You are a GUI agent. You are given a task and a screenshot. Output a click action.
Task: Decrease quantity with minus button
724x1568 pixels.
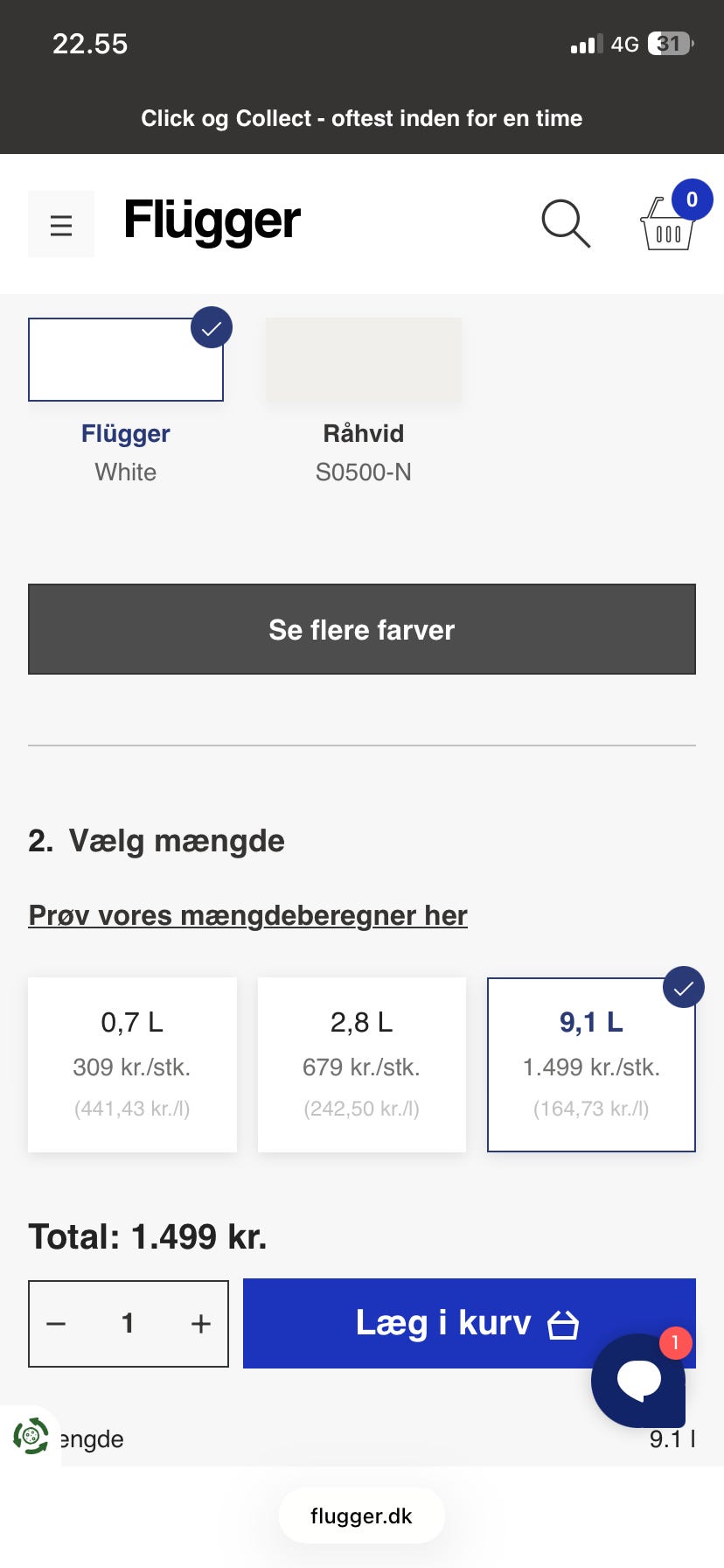(56, 1324)
